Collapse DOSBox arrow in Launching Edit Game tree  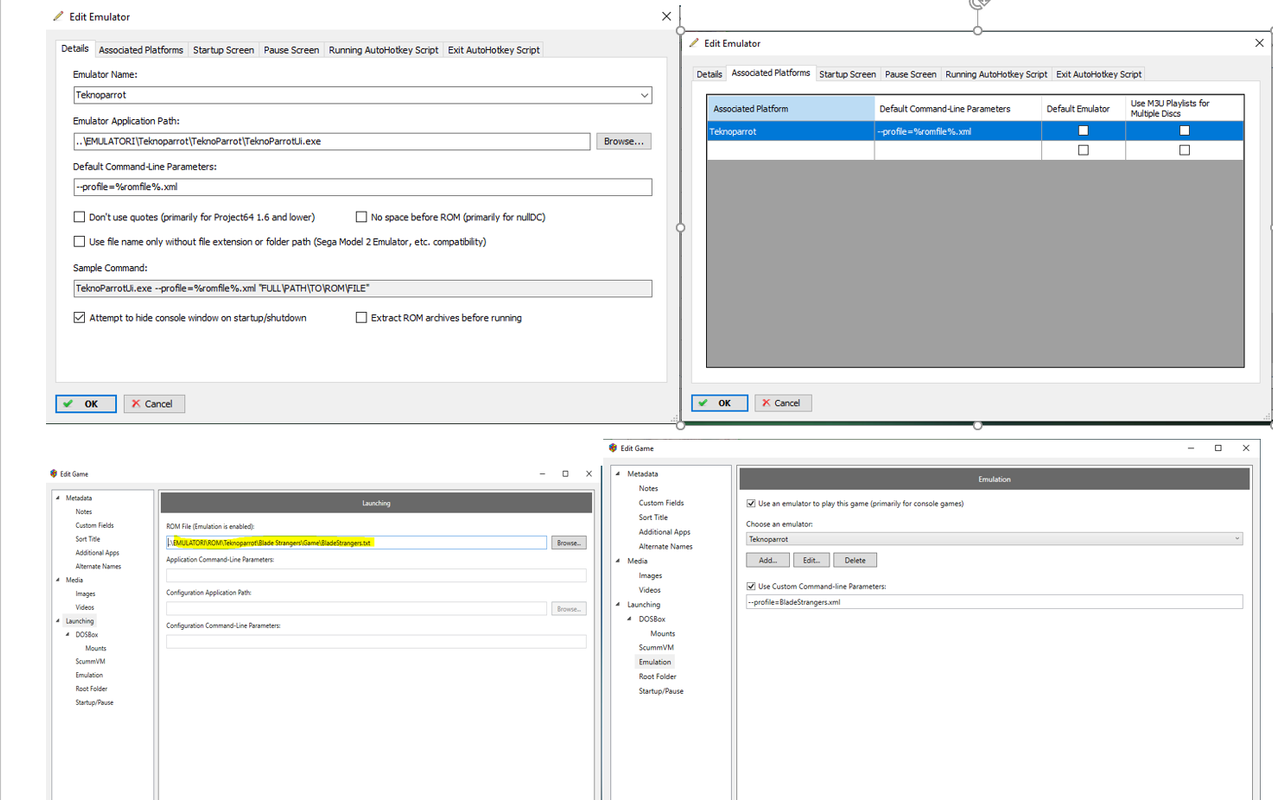[67, 635]
